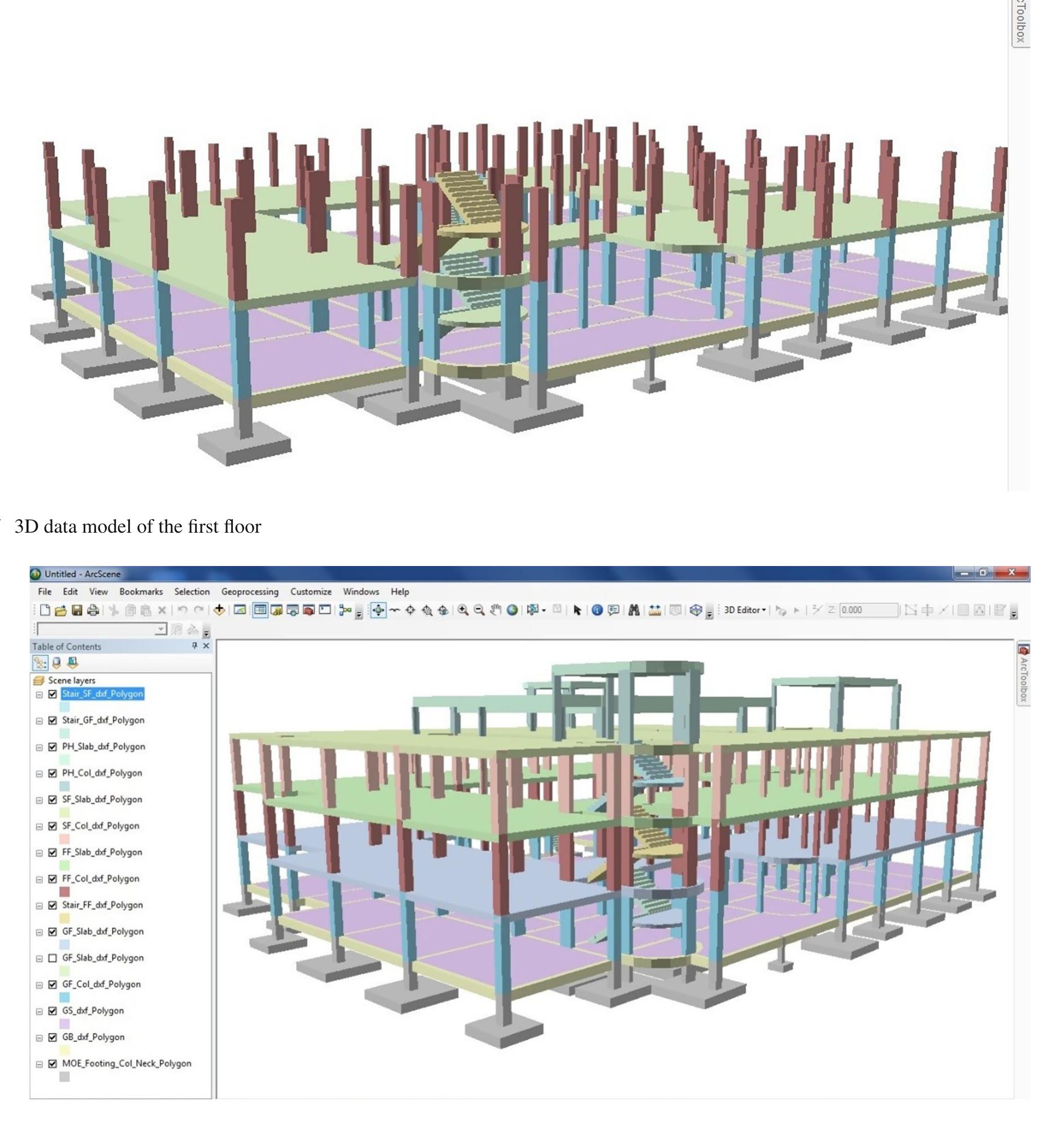Image resolution: width=1064 pixels, height=1123 pixels.
Task: Collapse the GB_dxf_Polygon layer node
Action: pyautogui.click(x=39, y=1037)
